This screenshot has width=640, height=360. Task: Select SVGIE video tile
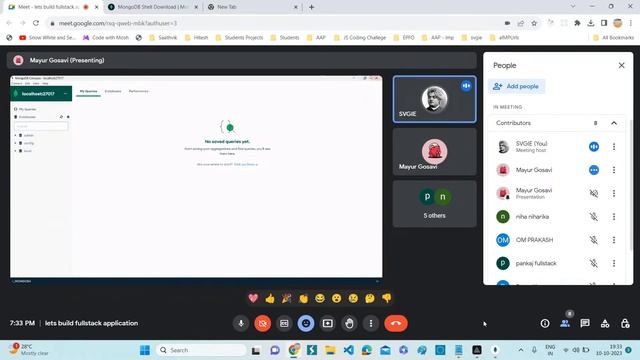pos(434,99)
